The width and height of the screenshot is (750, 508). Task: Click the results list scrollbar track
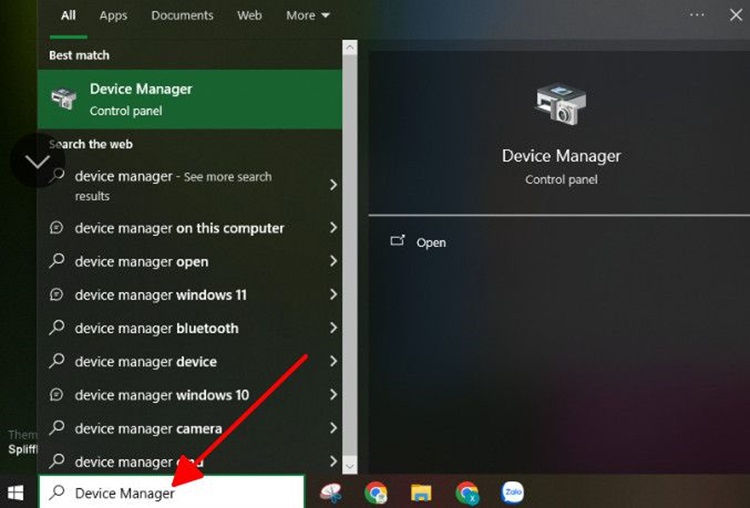[350, 256]
